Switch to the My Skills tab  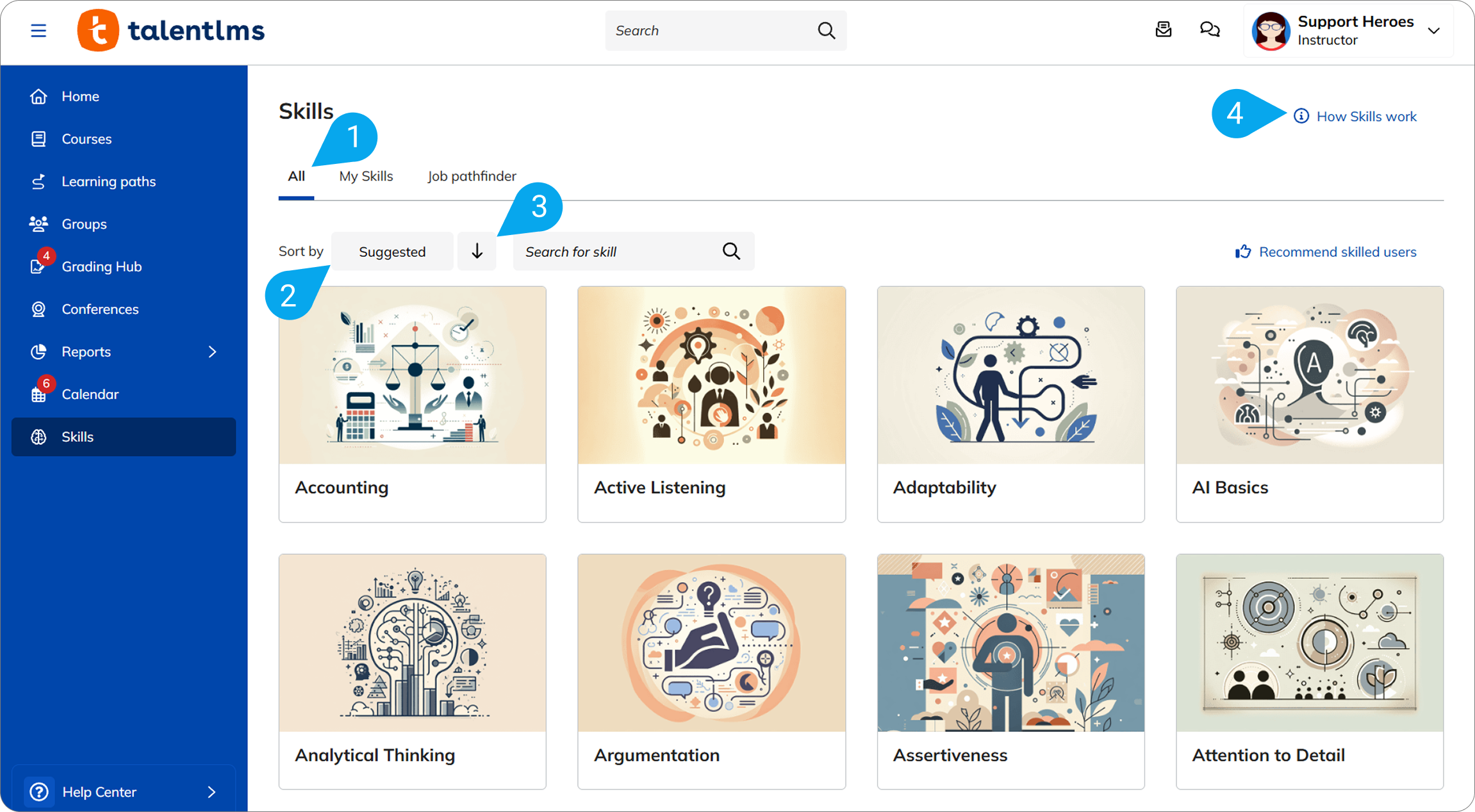[366, 176]
